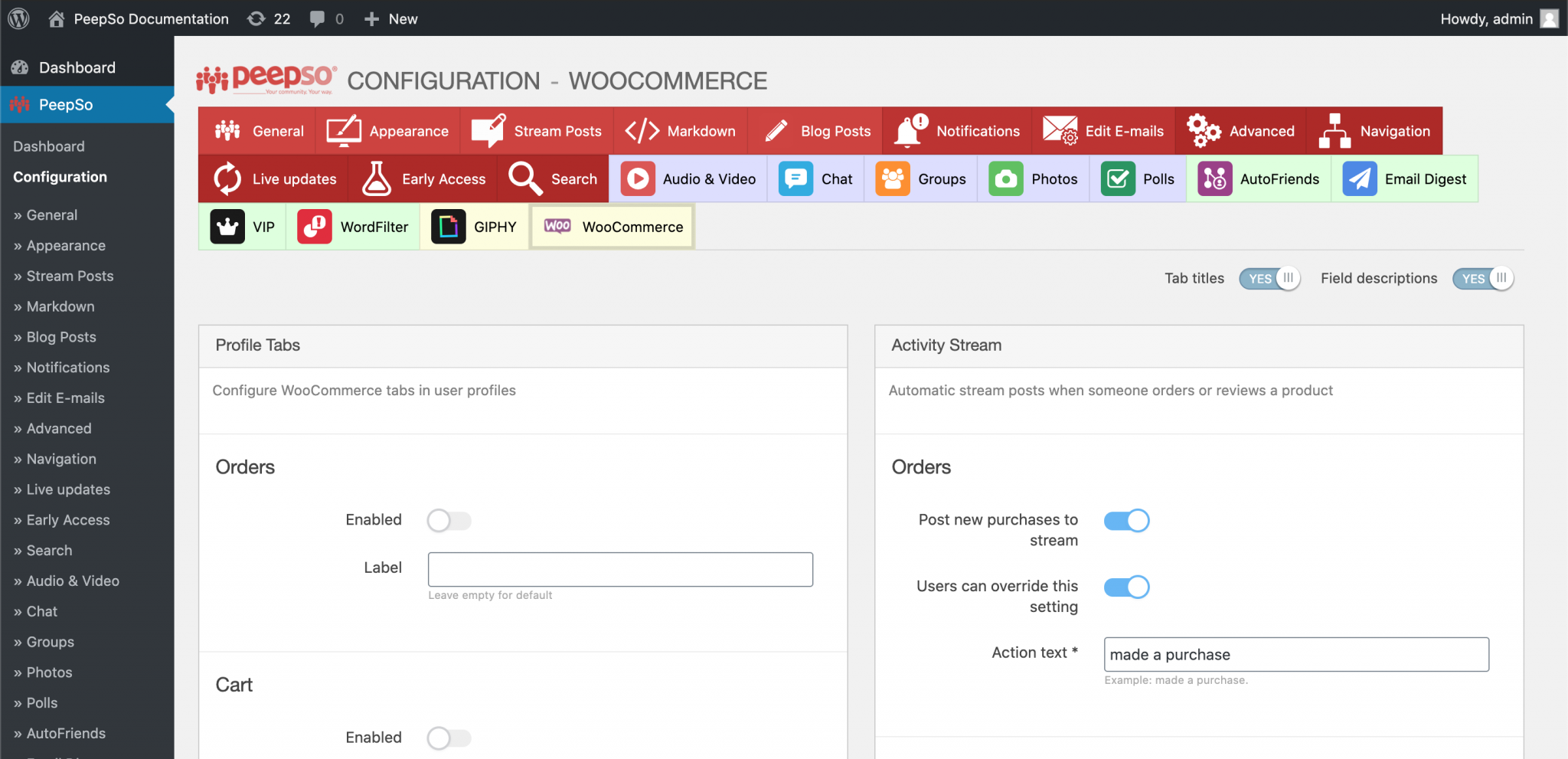Click the GIPHY integration icon
Screen dimensions: 1568x759
click(x=448, y=226)
